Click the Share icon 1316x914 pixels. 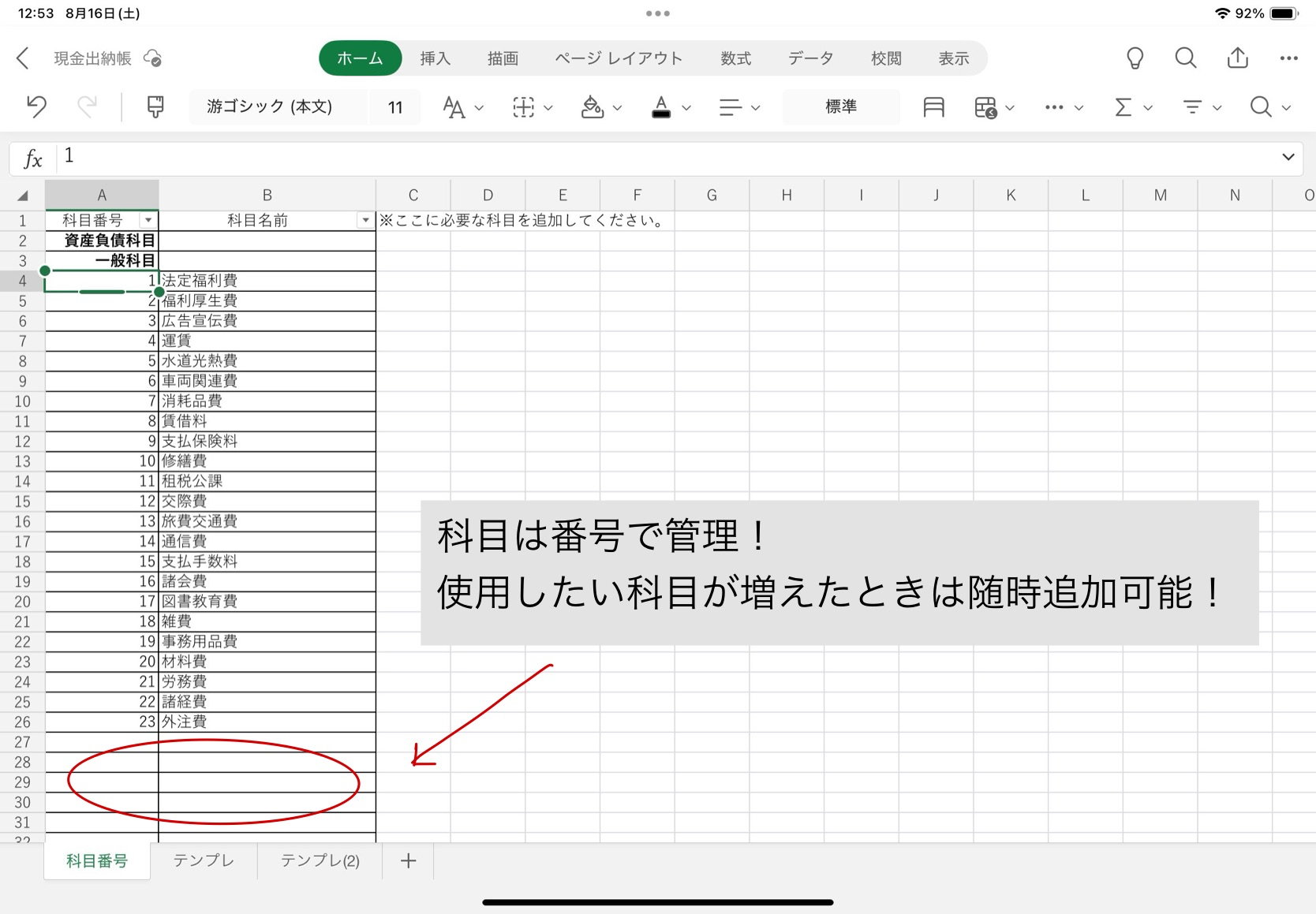1237,58
